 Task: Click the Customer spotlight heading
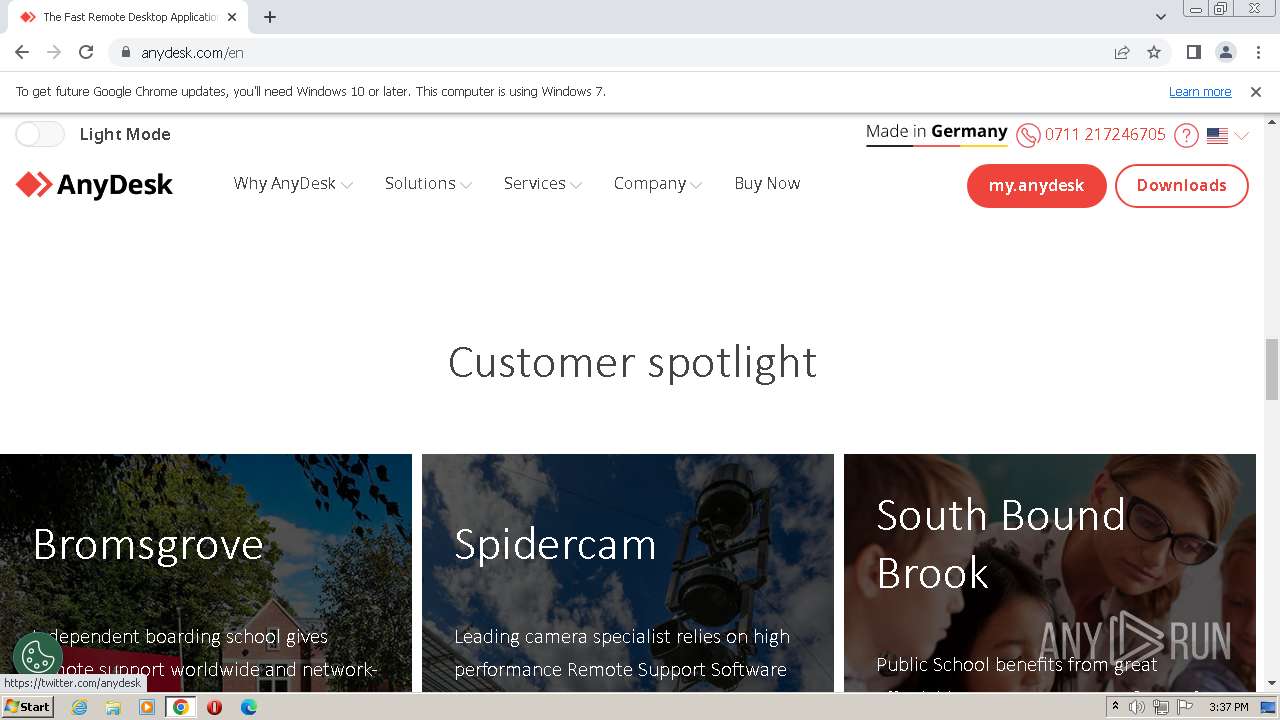[632, 362]
